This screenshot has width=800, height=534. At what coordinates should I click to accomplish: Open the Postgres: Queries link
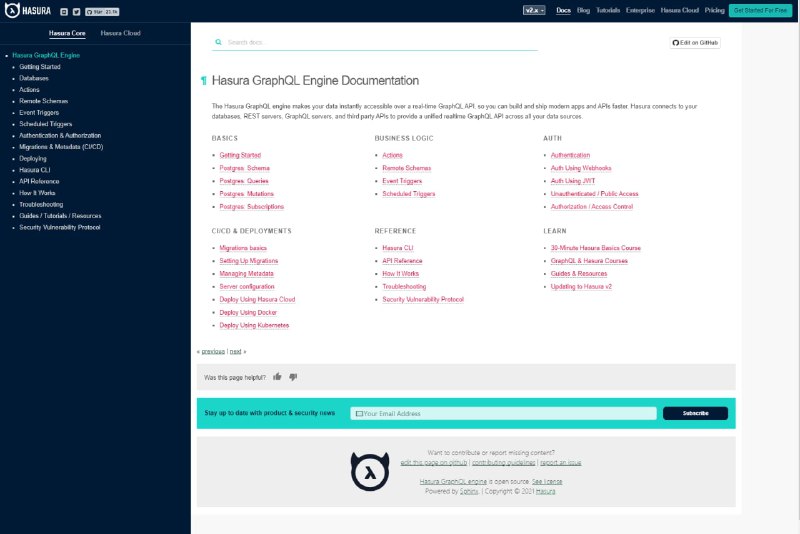pos(244,181)
